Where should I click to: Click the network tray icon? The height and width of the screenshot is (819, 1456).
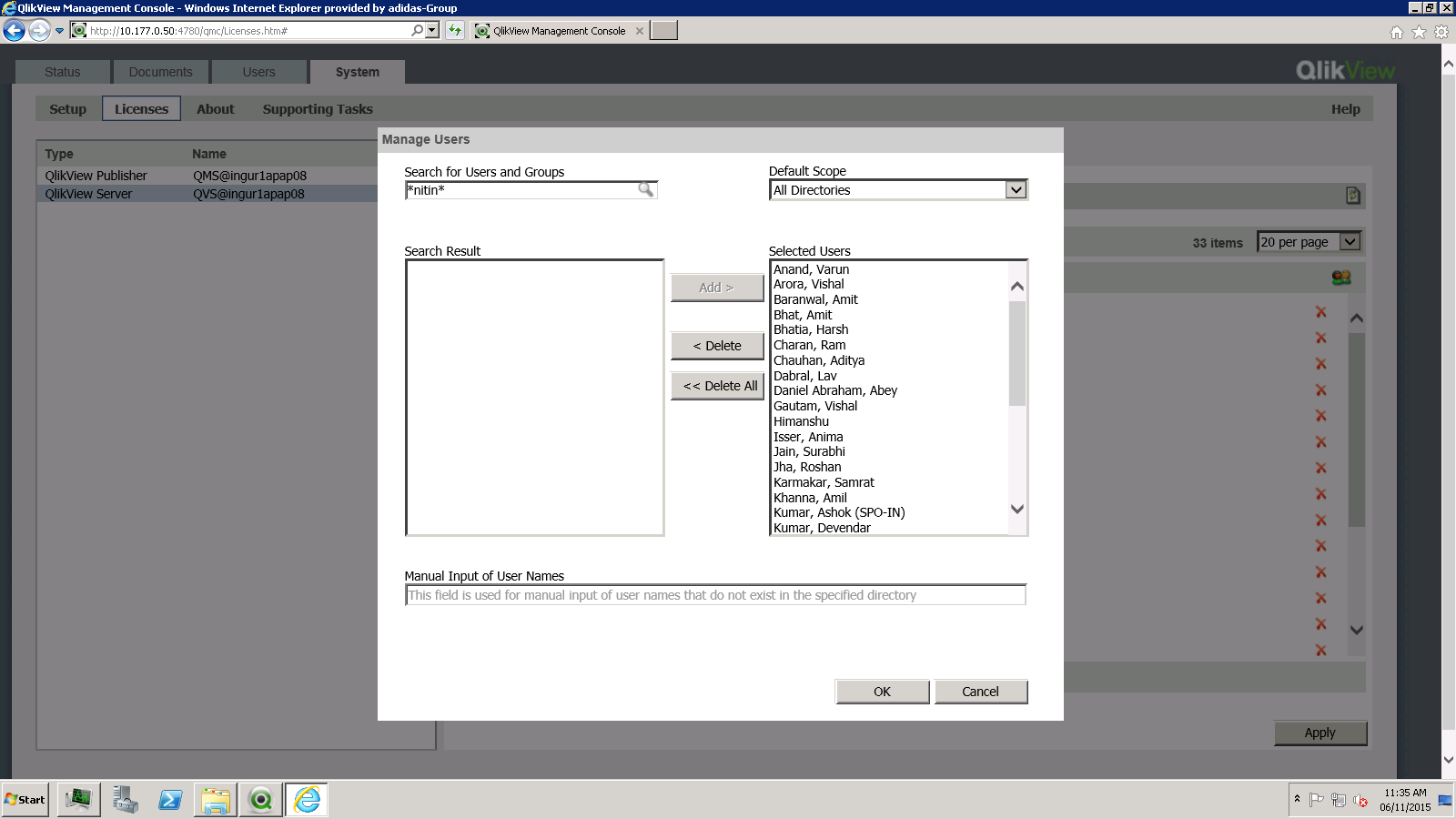click(1339, 800)
